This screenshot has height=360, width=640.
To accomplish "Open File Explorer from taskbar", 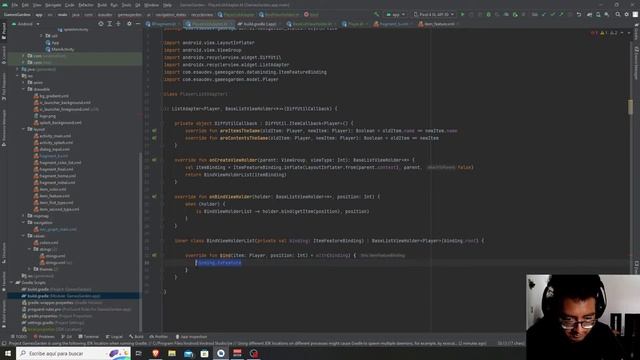I will 172,353.
